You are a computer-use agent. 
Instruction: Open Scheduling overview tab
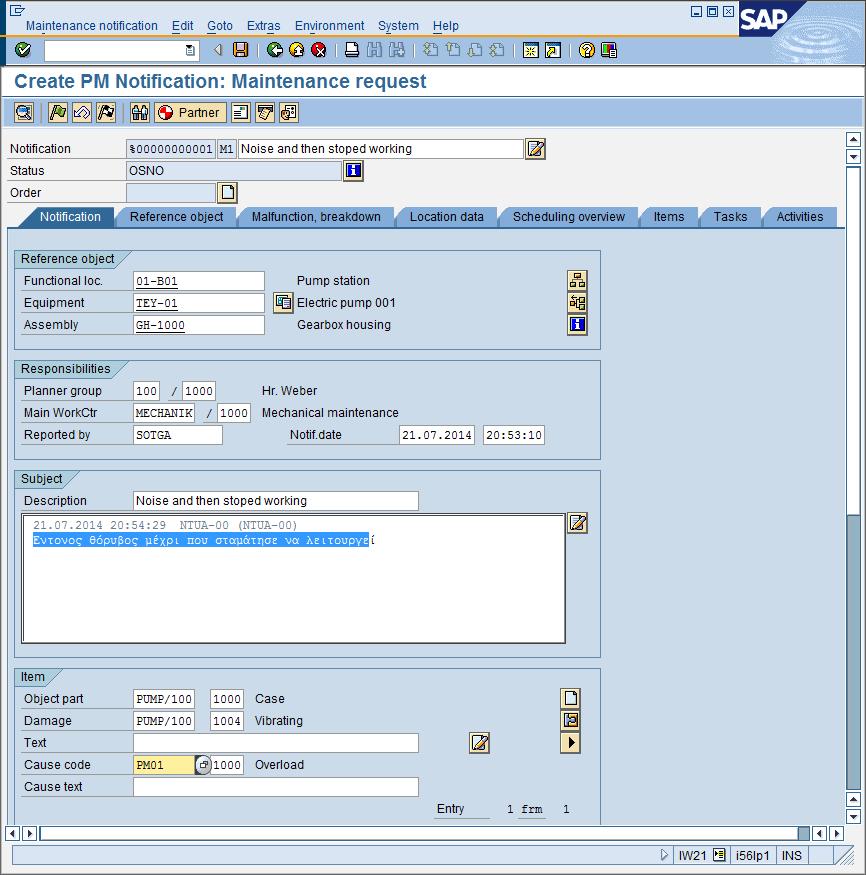(569, 217)
